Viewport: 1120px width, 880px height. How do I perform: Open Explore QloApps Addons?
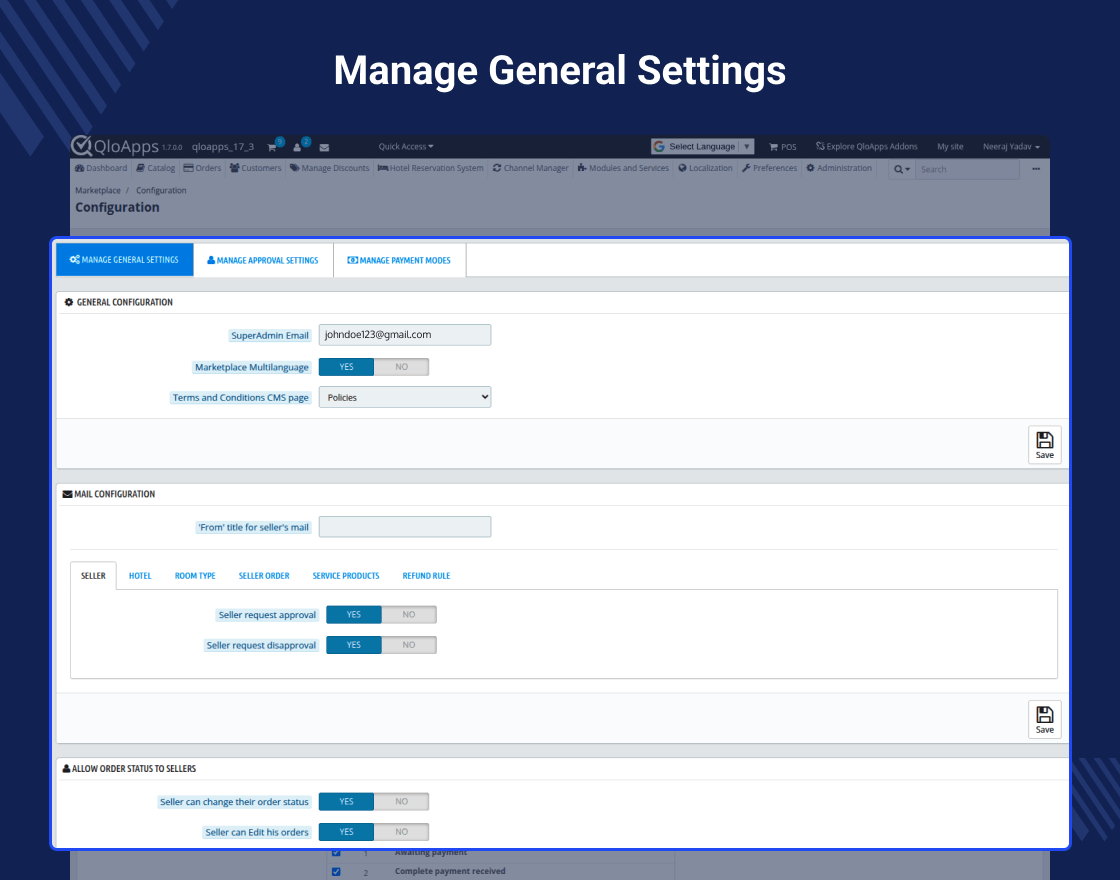[866, 146]
